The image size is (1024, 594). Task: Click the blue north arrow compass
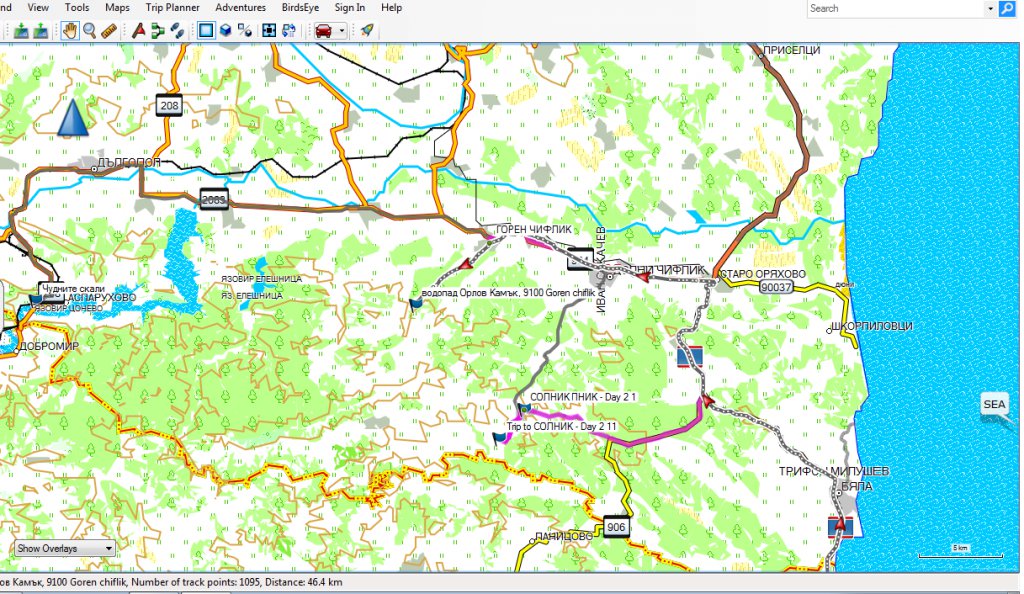click(x=71, y=118)
